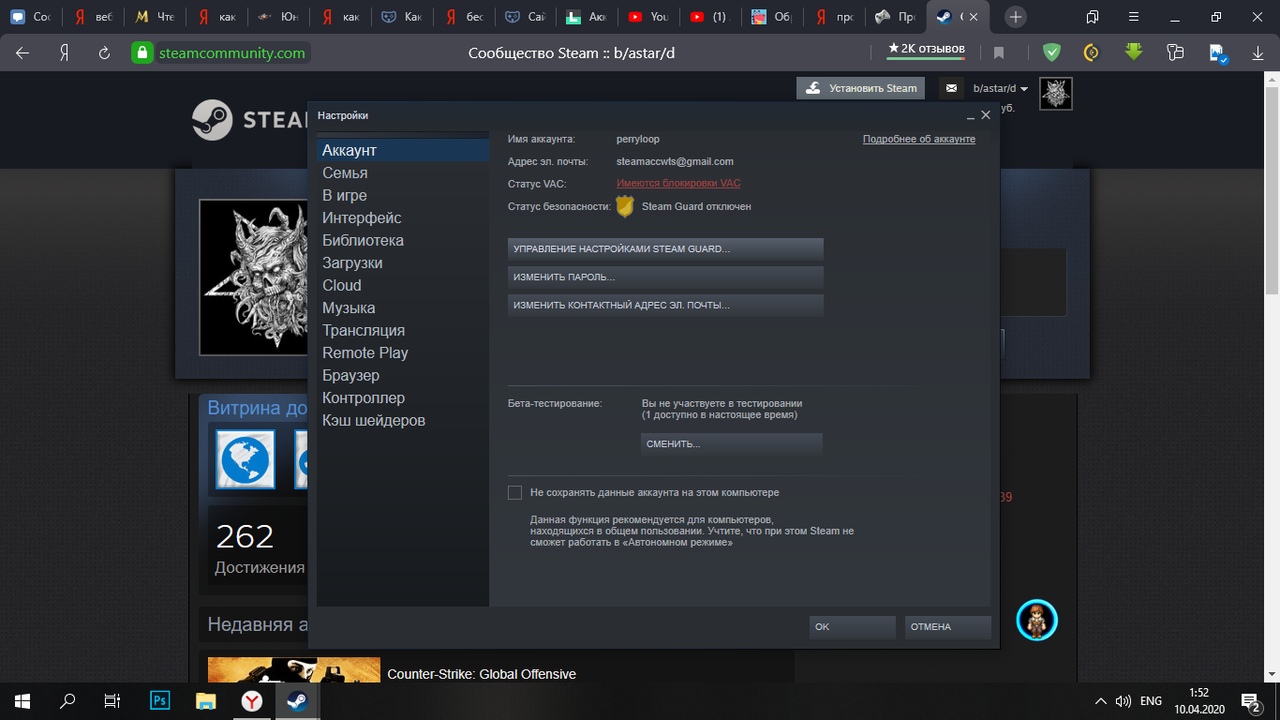Click the small profile avatar in header

[1056, 93]
